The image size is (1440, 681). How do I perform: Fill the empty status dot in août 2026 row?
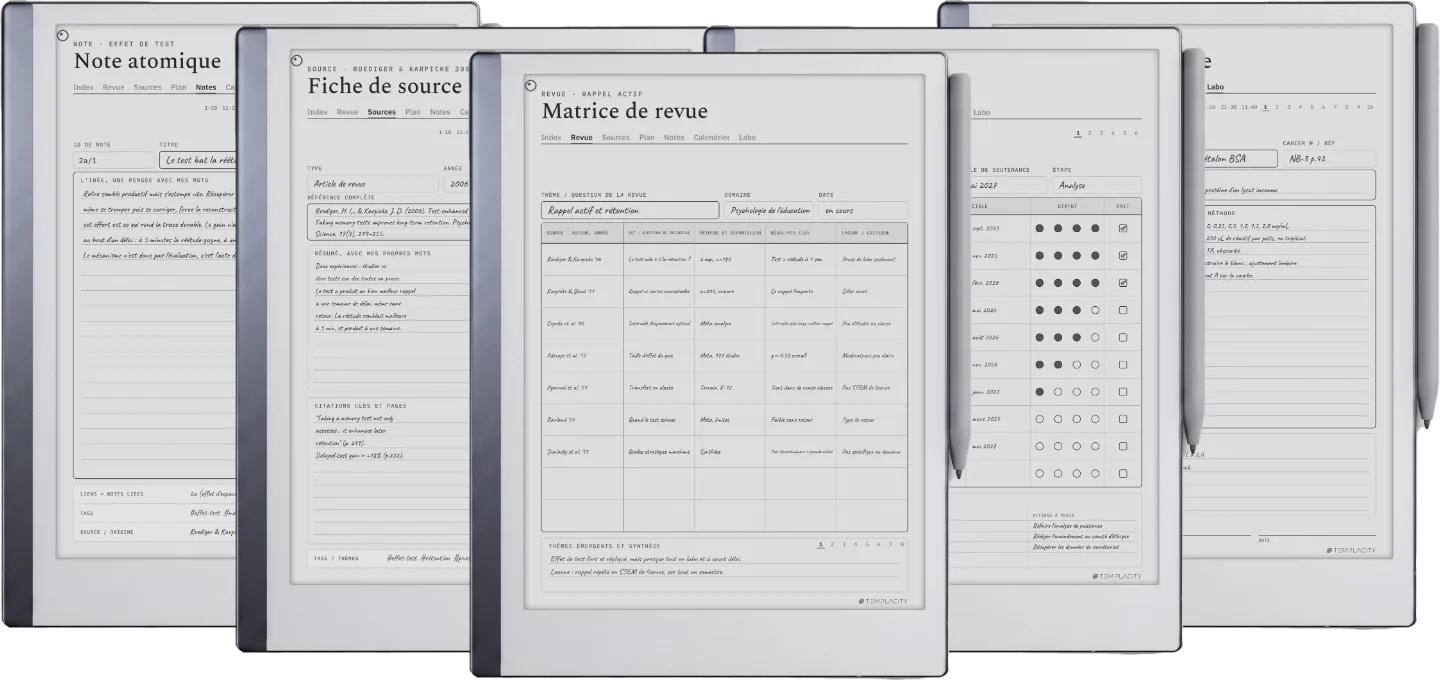tap(1095, 337)
